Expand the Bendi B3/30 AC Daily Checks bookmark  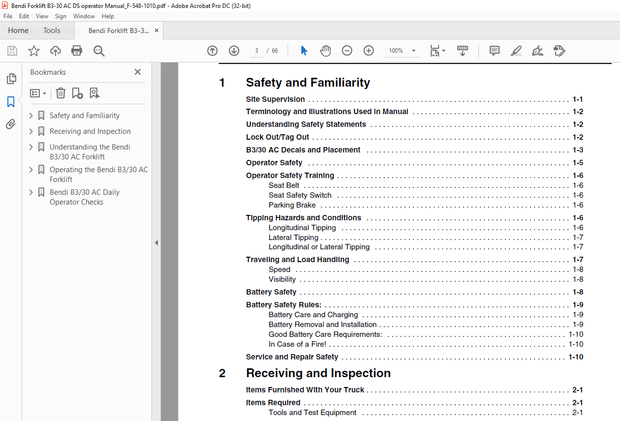(x=31, y=192)
